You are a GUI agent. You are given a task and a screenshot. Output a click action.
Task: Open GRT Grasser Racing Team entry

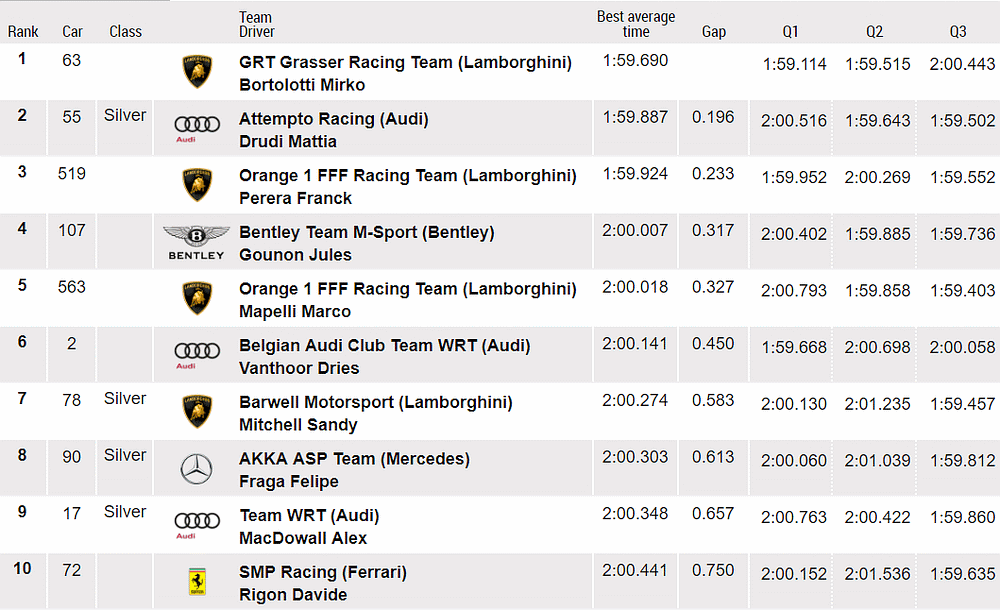coord(405,62)
